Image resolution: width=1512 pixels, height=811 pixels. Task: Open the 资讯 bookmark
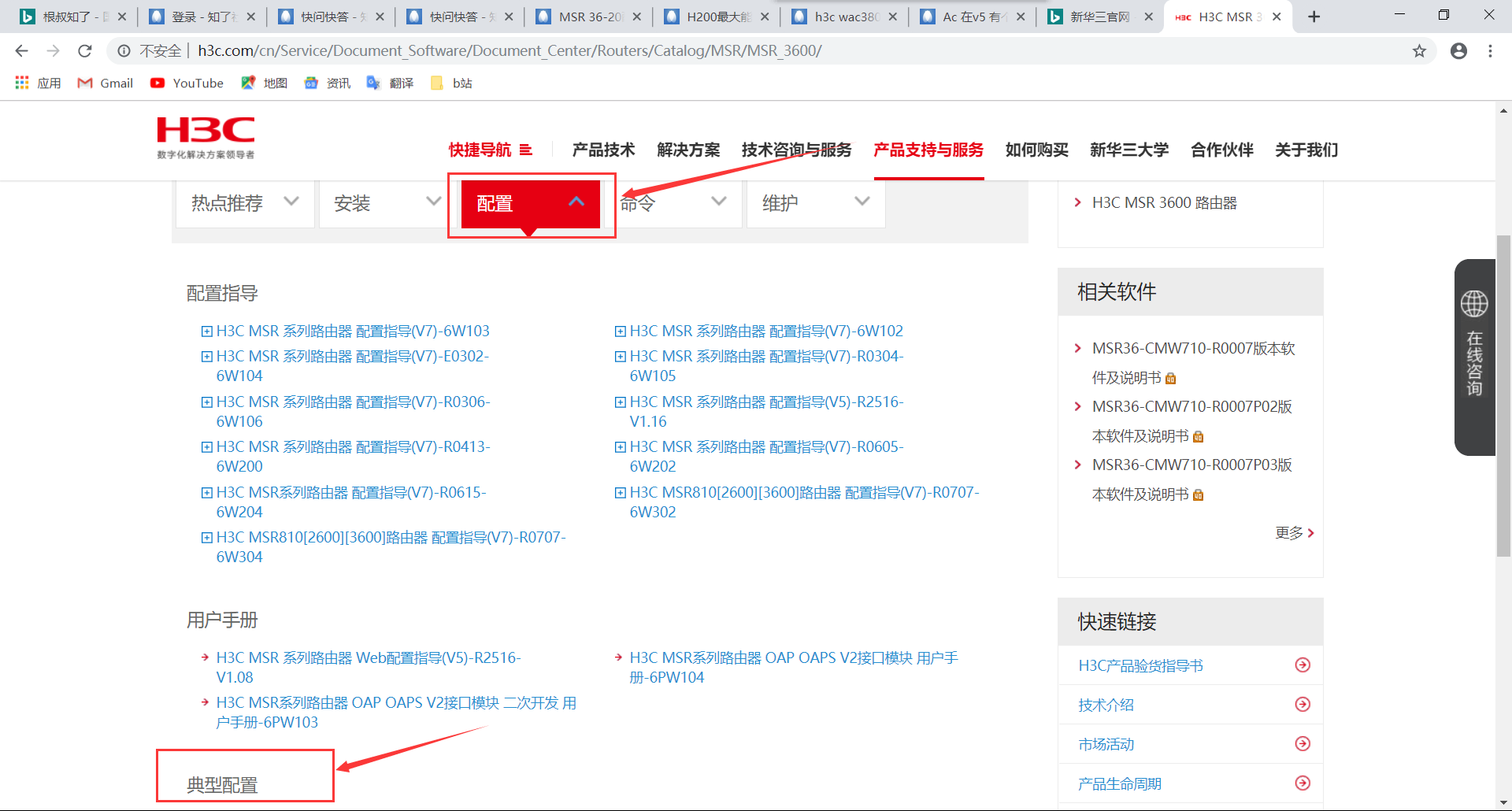click(327, 83)
